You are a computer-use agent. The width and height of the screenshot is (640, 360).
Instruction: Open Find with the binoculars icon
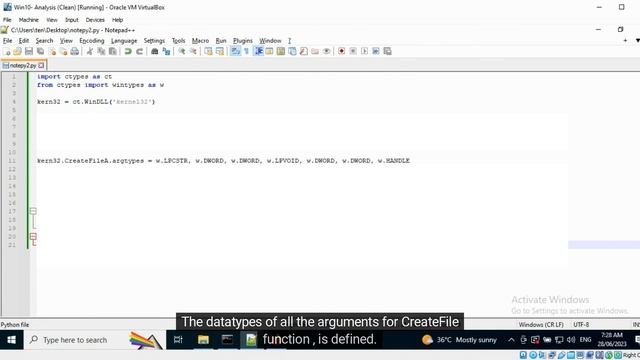point(154,51)
